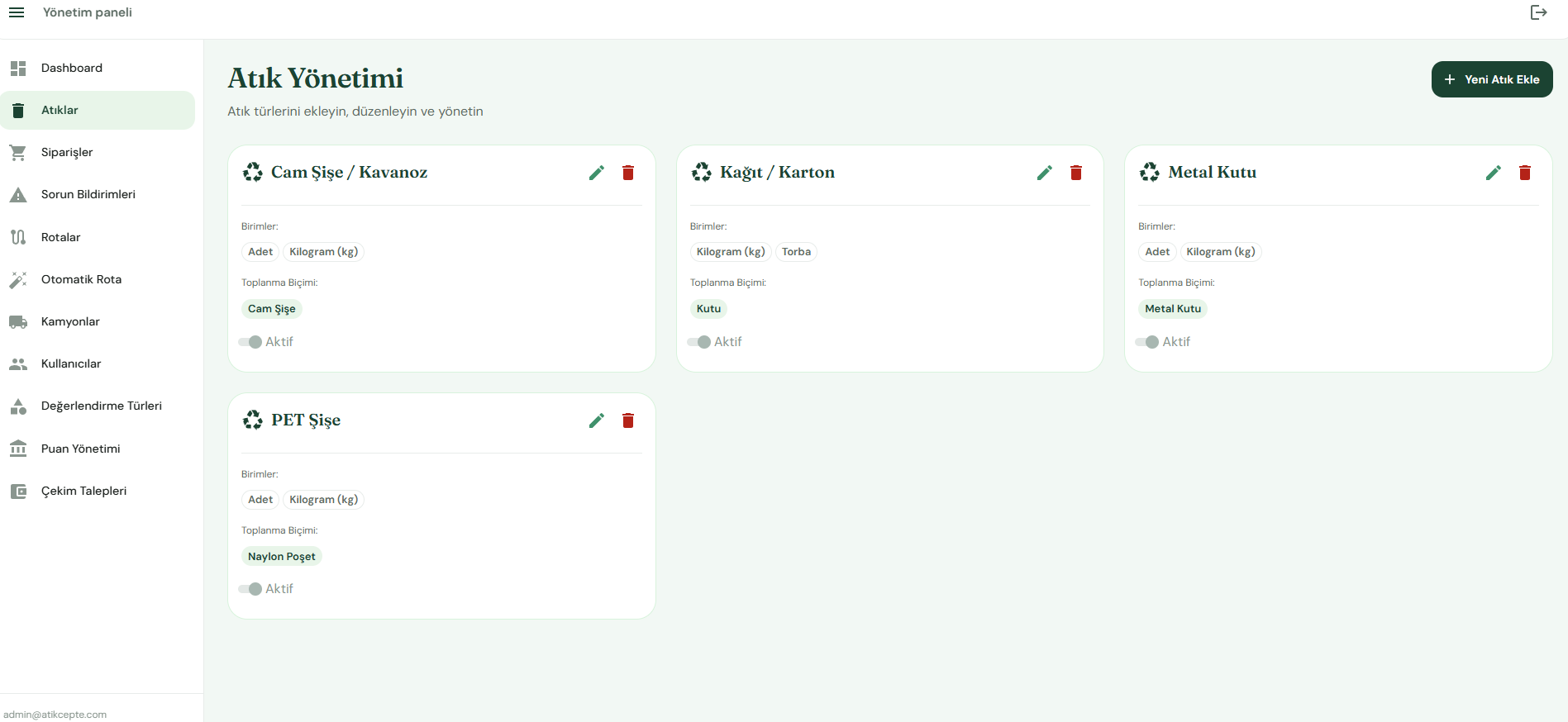Click the logout icon at top right

coord(1538,12)
